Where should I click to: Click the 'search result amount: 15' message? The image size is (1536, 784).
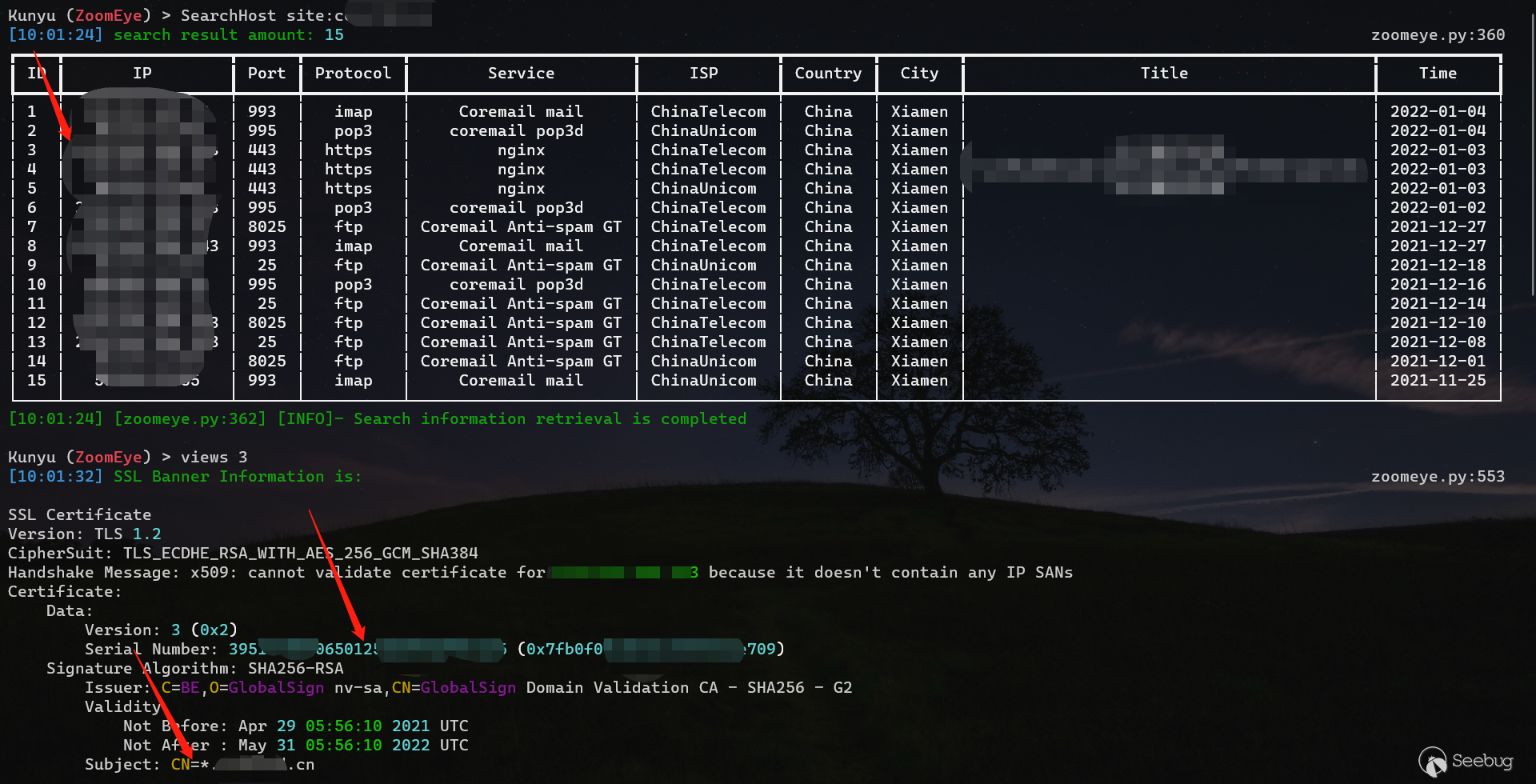[228, 35]
